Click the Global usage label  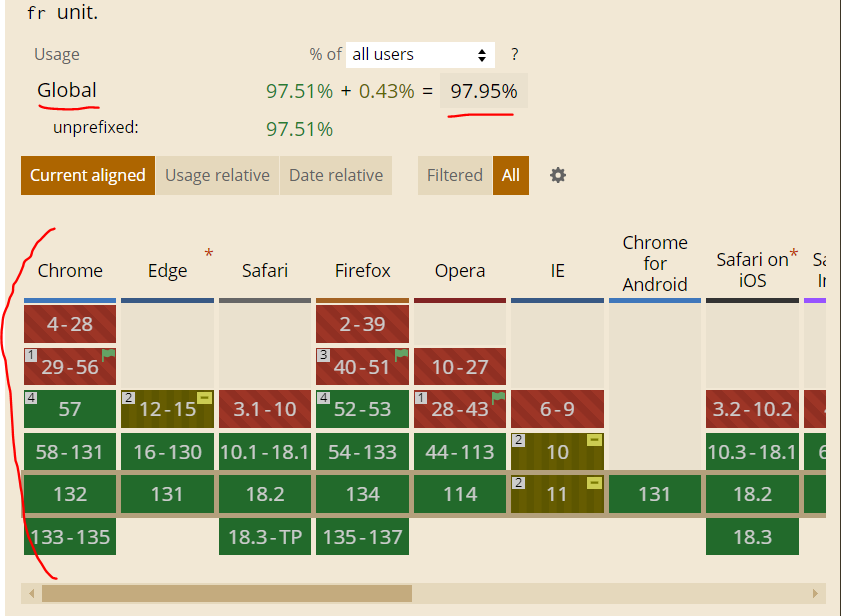pos(67,90)
